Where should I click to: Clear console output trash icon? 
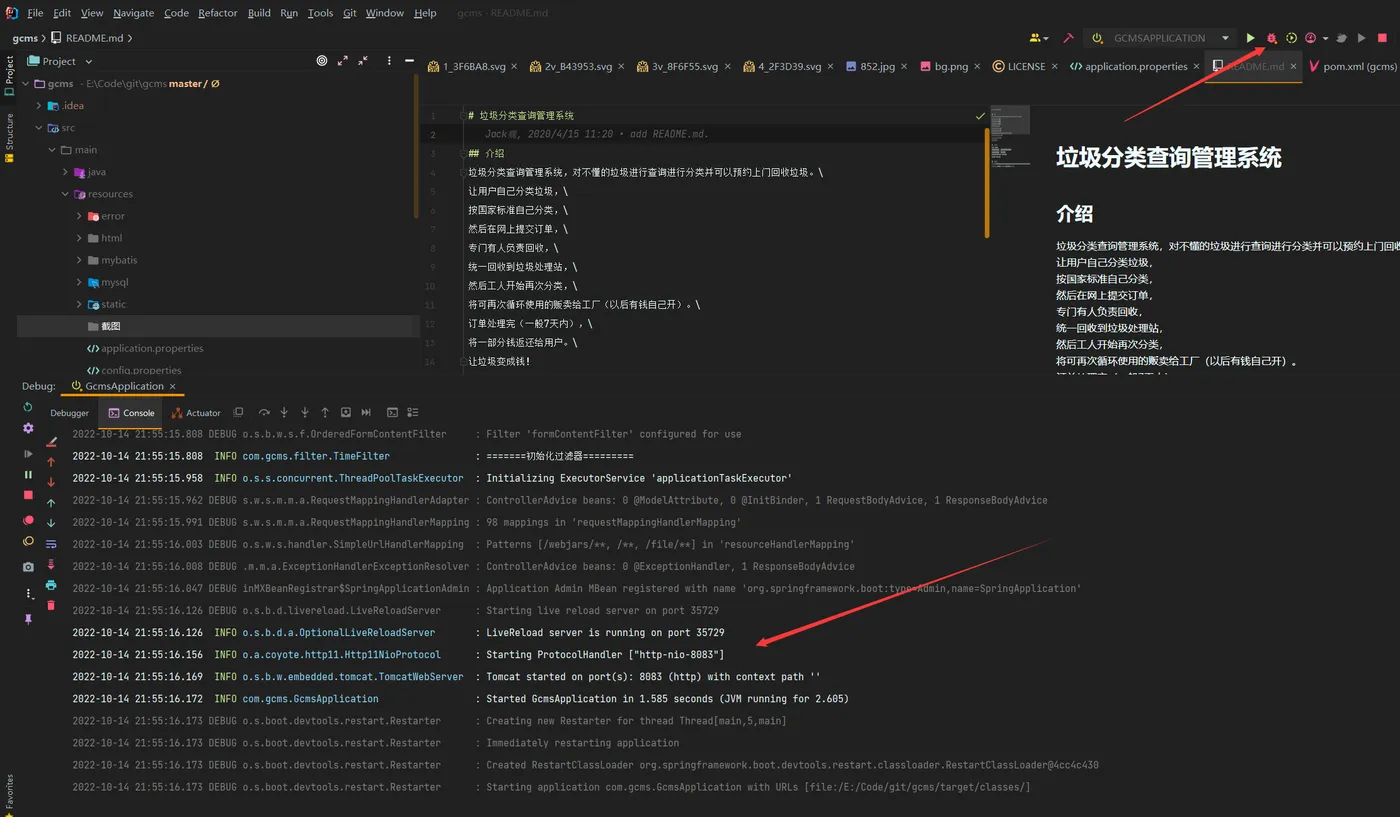click(x=52, y=606)
